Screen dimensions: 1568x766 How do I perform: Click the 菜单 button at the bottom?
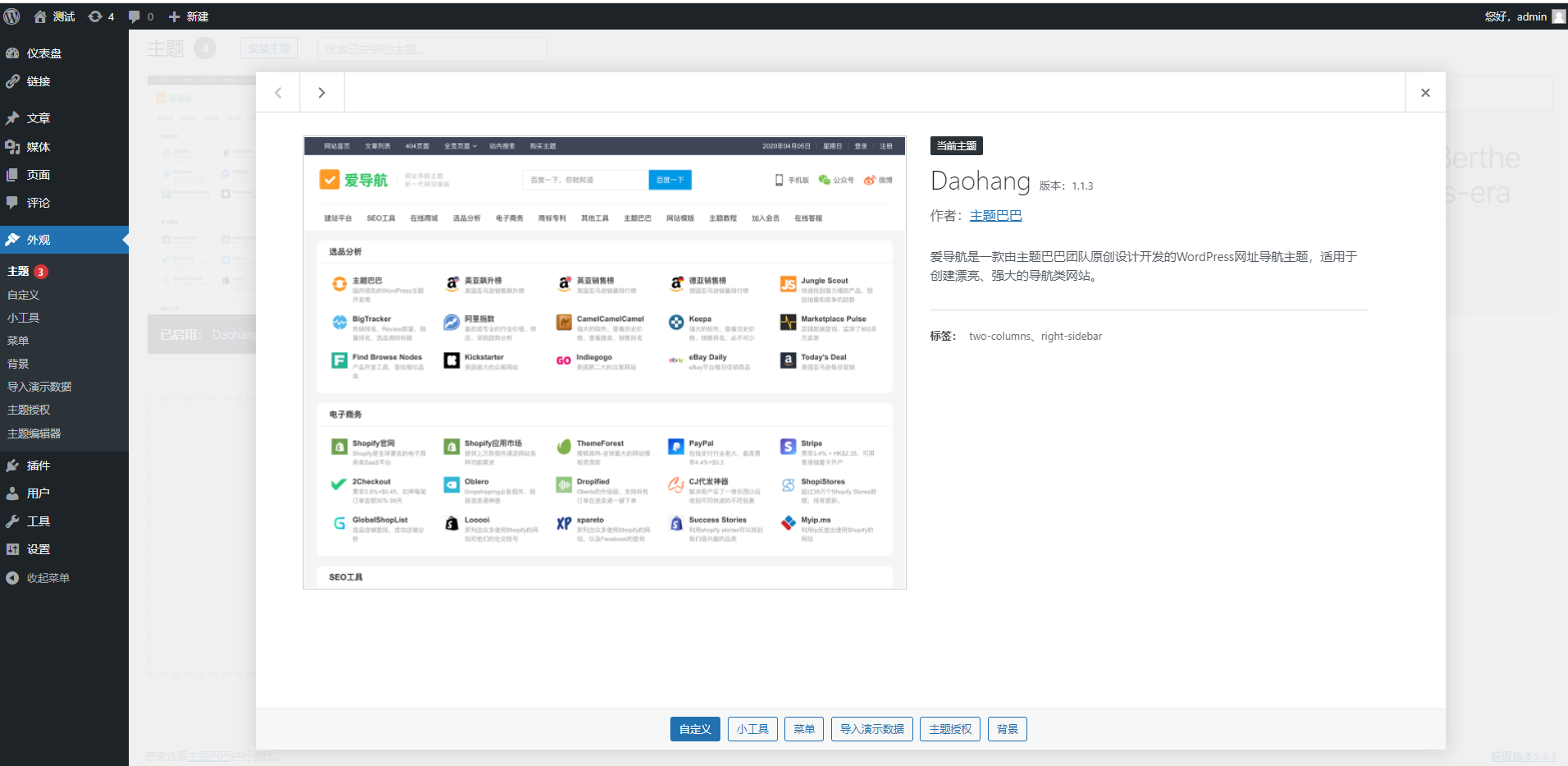[804, 729]
